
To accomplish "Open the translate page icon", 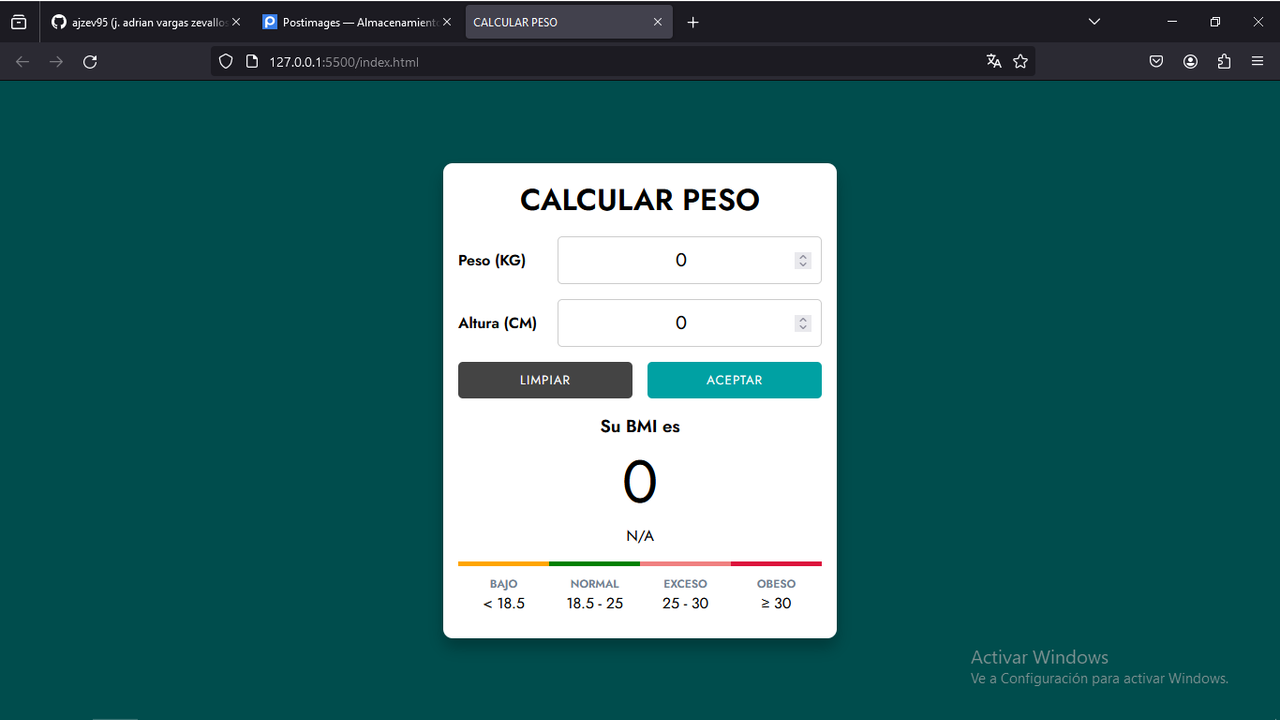I will coord(994,61).
